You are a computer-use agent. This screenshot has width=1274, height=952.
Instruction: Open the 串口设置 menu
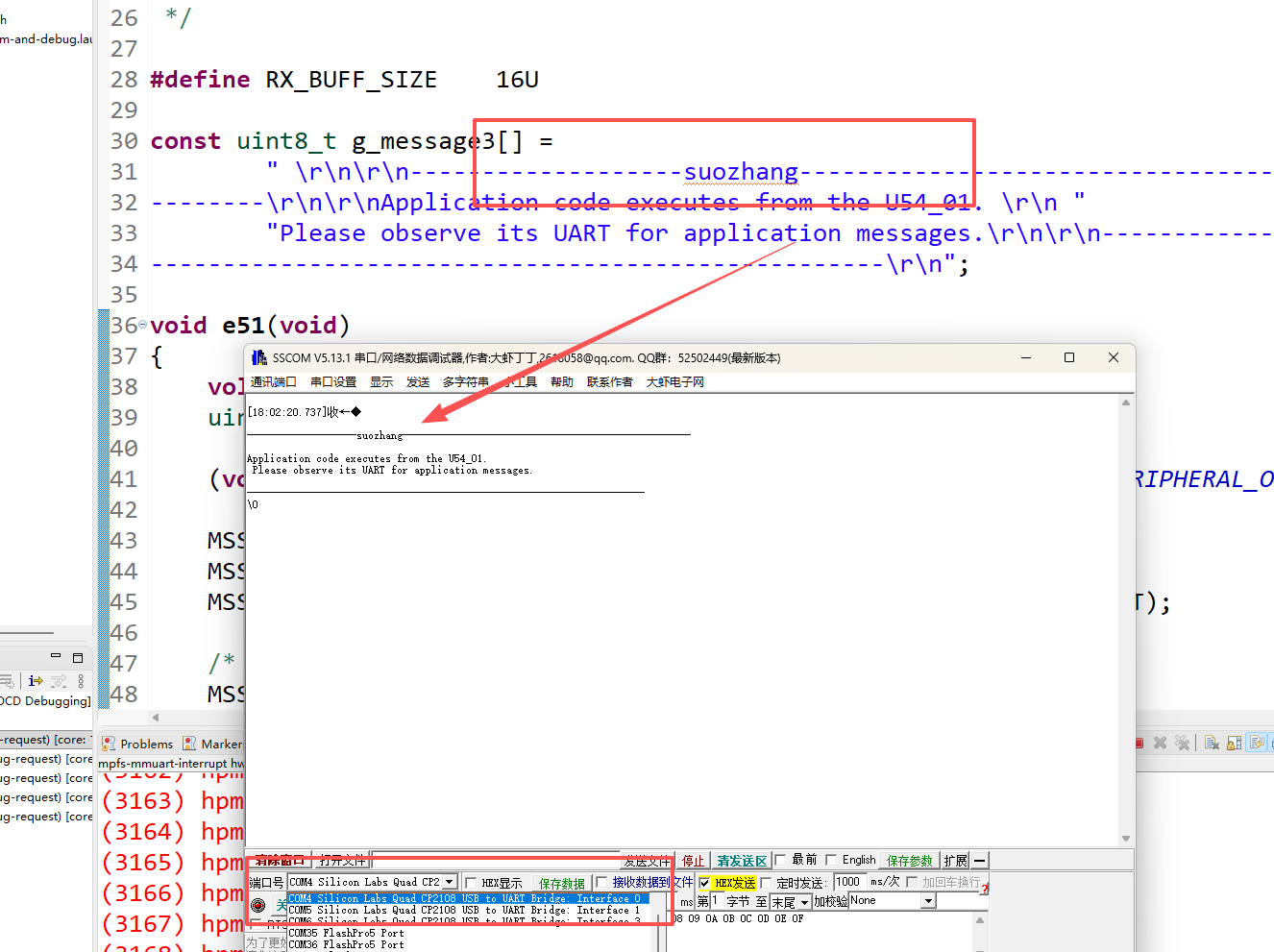point(333,381)
